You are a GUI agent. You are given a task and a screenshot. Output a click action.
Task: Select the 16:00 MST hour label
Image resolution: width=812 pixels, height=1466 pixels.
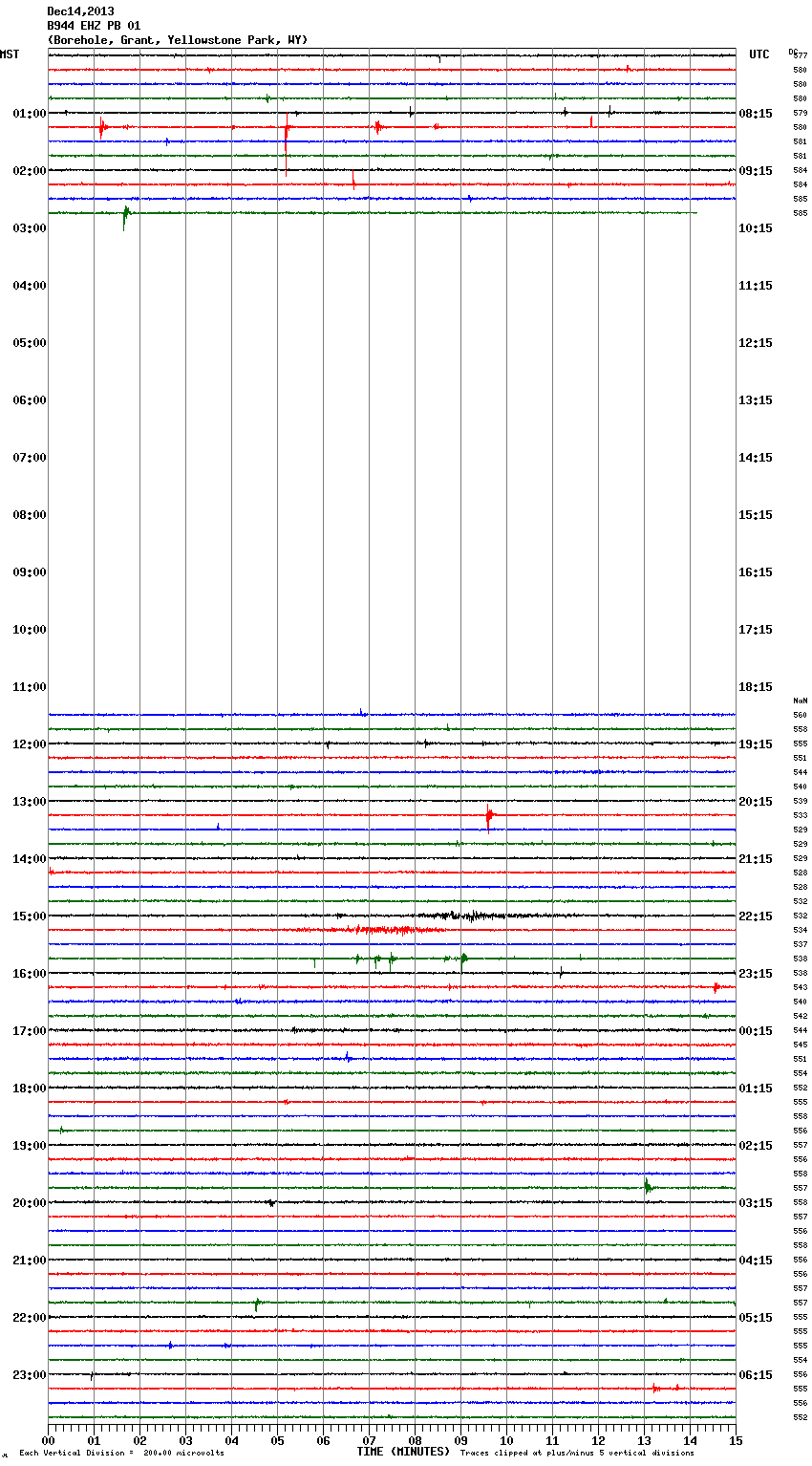coord(30,974)
